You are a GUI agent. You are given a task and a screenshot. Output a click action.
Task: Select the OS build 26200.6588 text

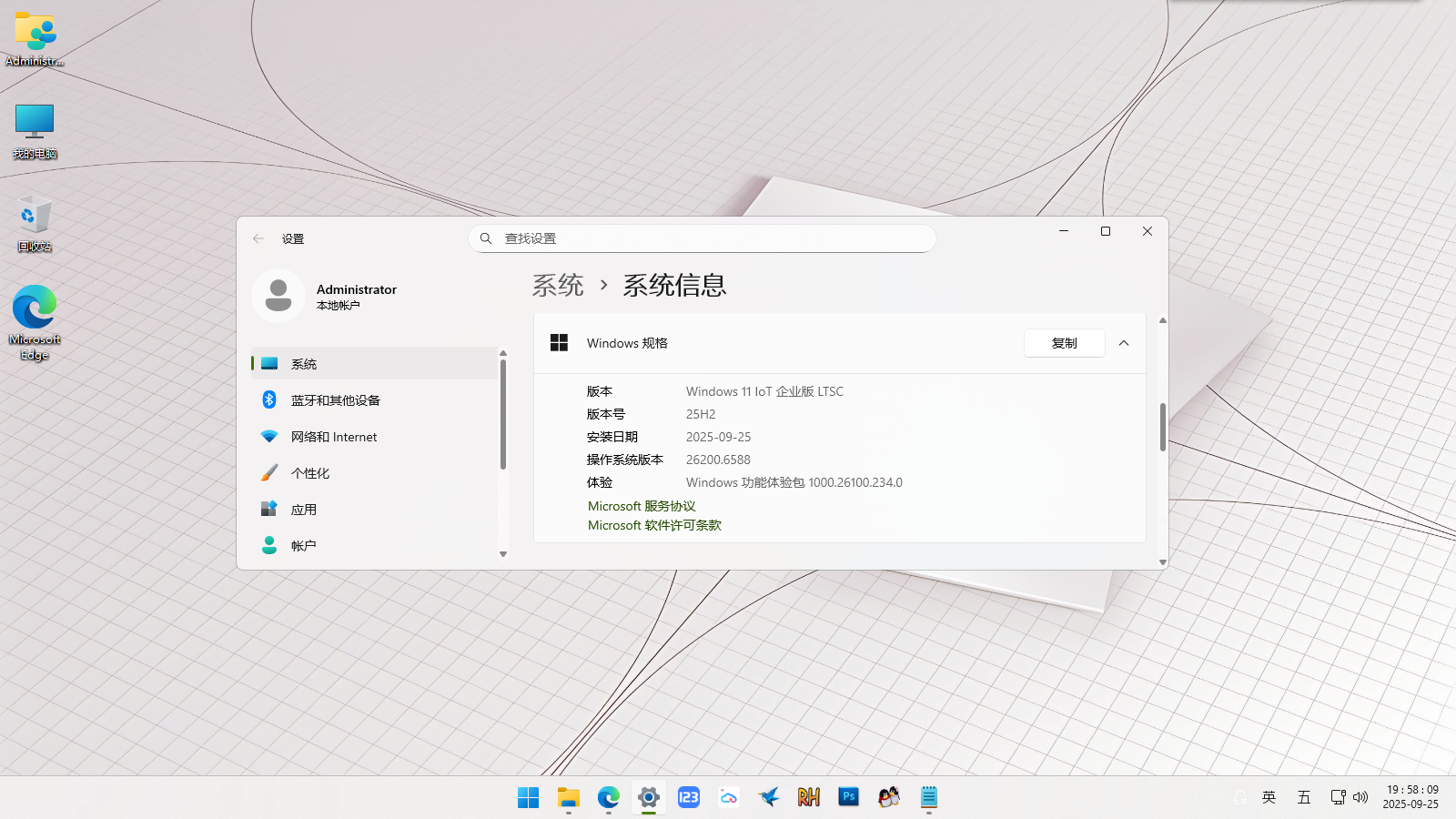pyautogui.click(x=718, y=460)
